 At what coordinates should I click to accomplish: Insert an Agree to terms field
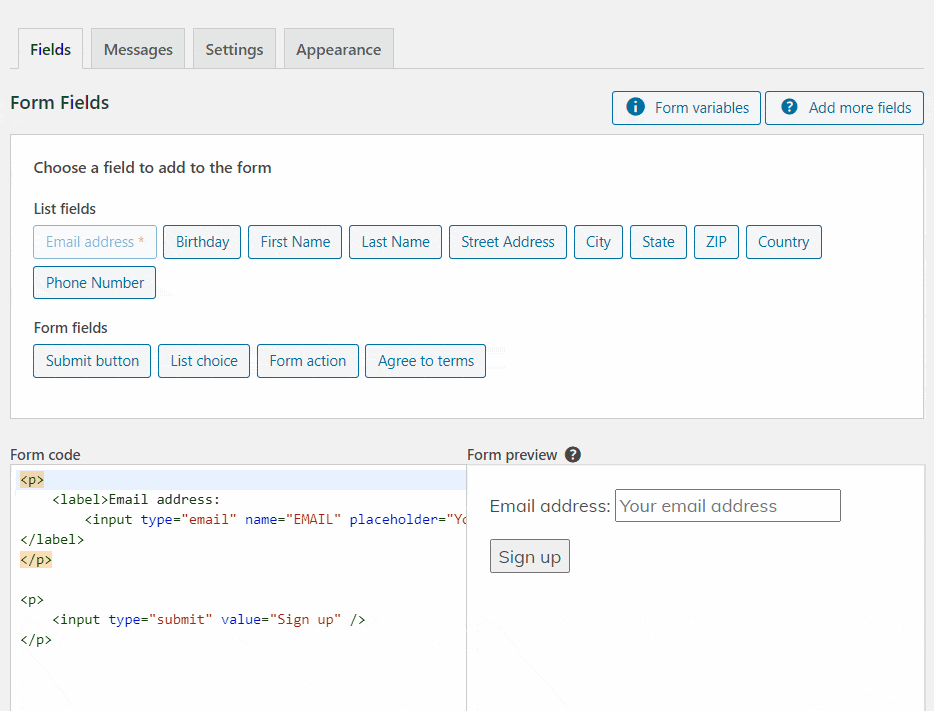(x=425, y=360)
